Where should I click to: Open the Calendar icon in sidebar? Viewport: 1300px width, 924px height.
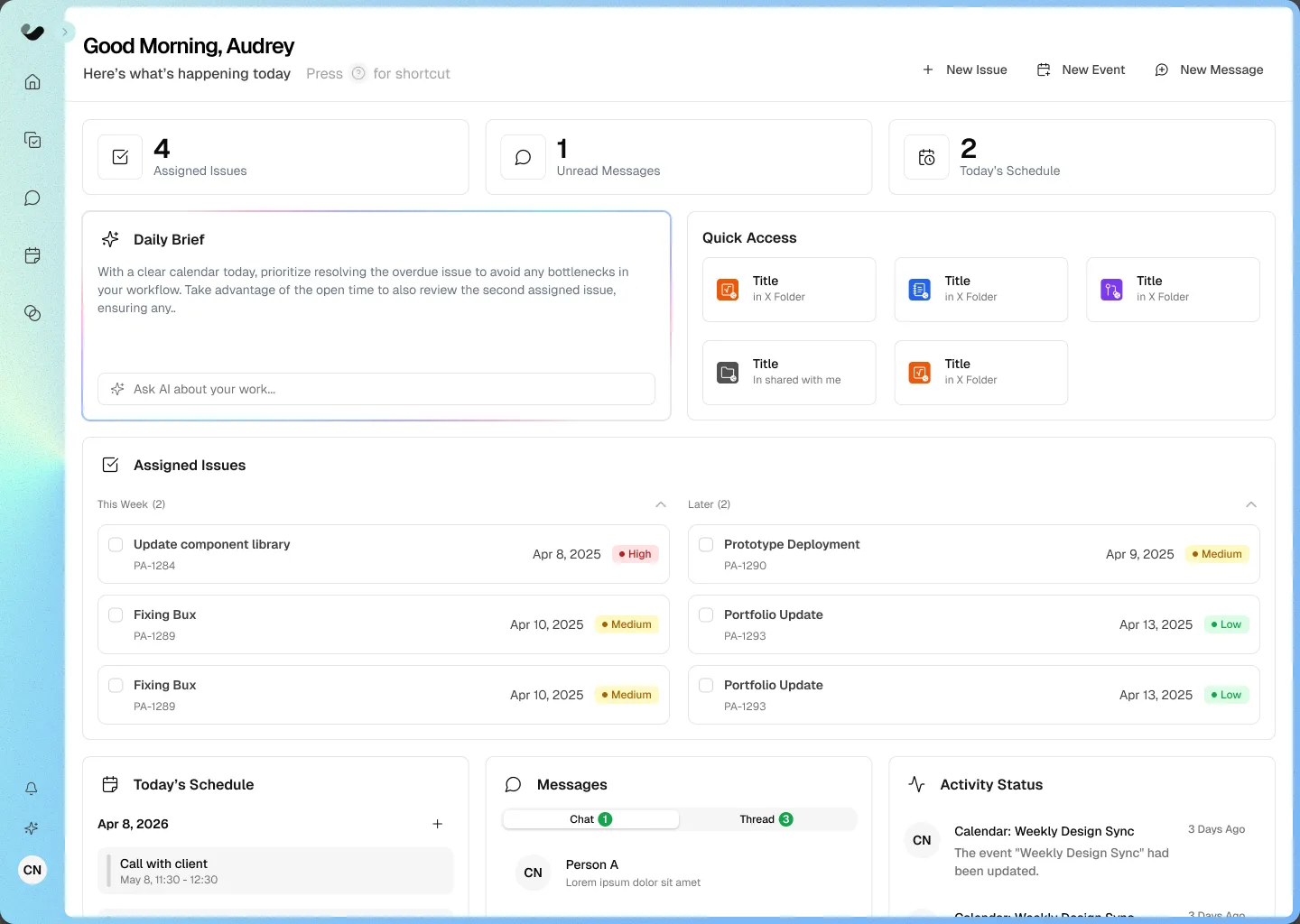click(32, 255)
